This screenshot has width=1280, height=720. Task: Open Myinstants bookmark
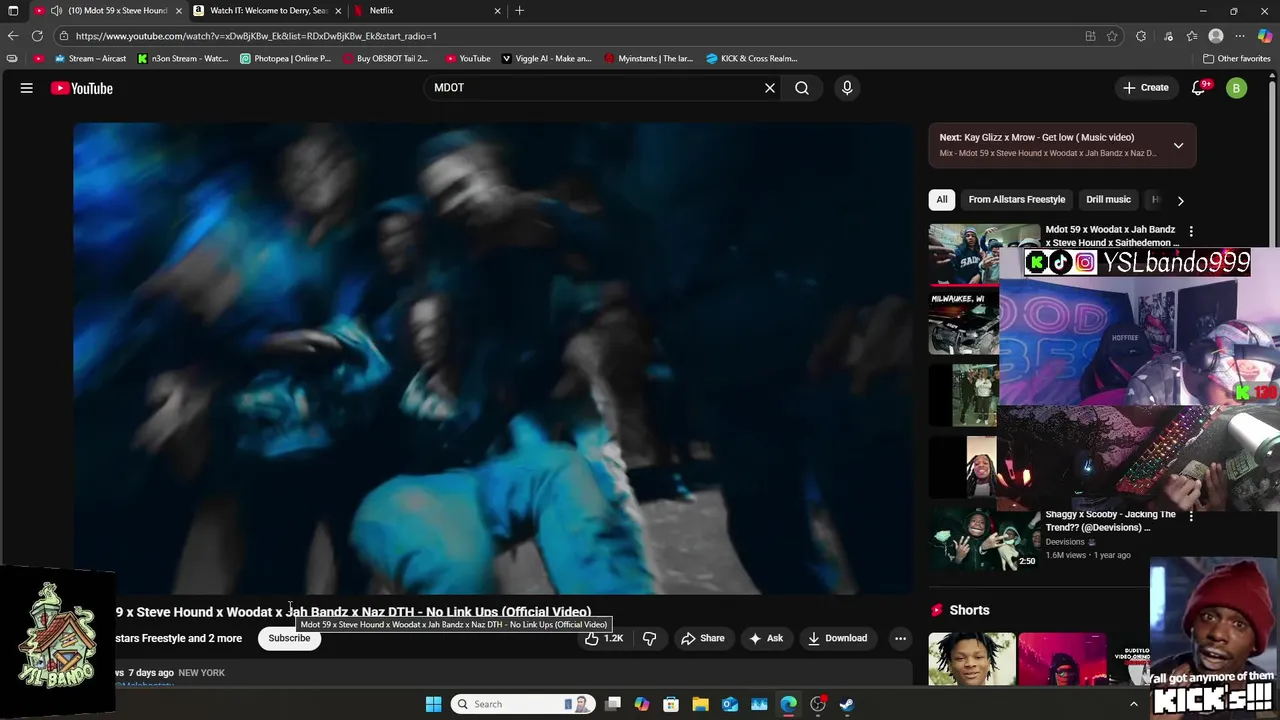[x=649, y=58]
